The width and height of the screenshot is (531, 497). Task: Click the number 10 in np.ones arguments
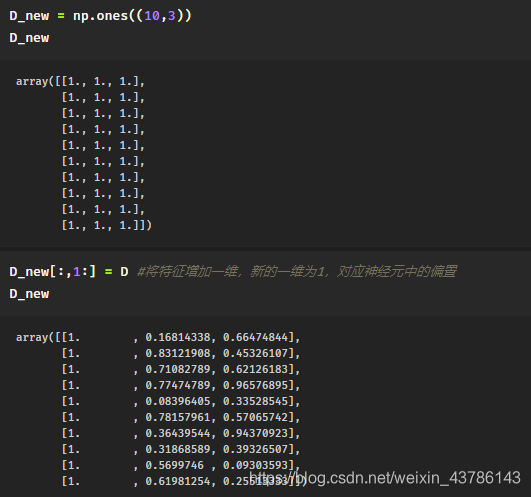point(152,16)
